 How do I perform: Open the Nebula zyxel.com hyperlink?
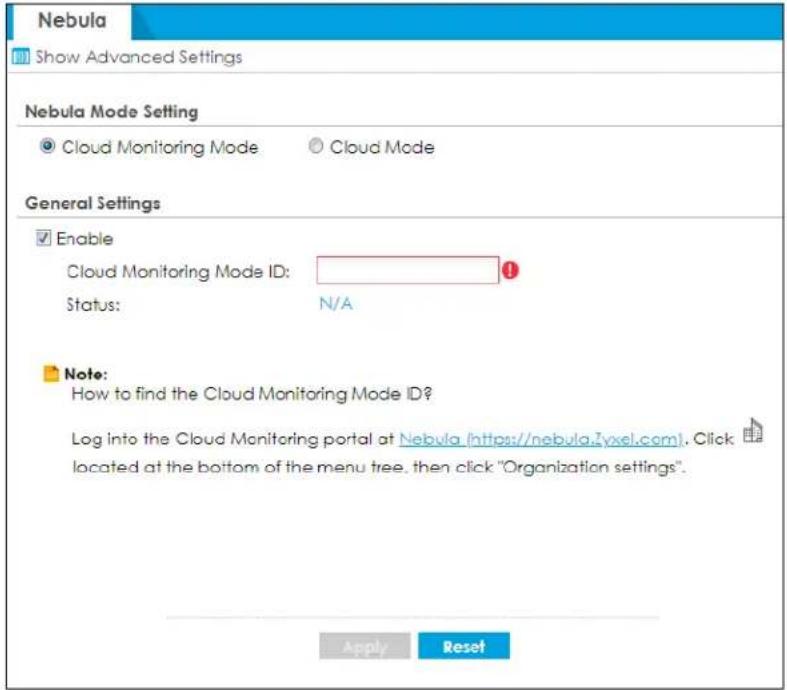tap(541, 440)
